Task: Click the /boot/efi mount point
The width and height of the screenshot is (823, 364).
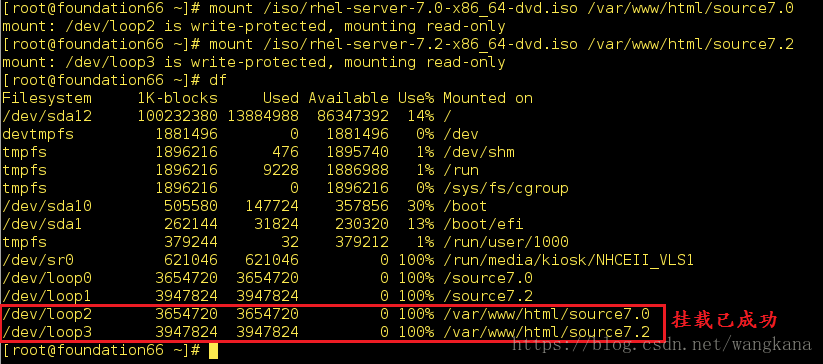Action: point(483,224)
